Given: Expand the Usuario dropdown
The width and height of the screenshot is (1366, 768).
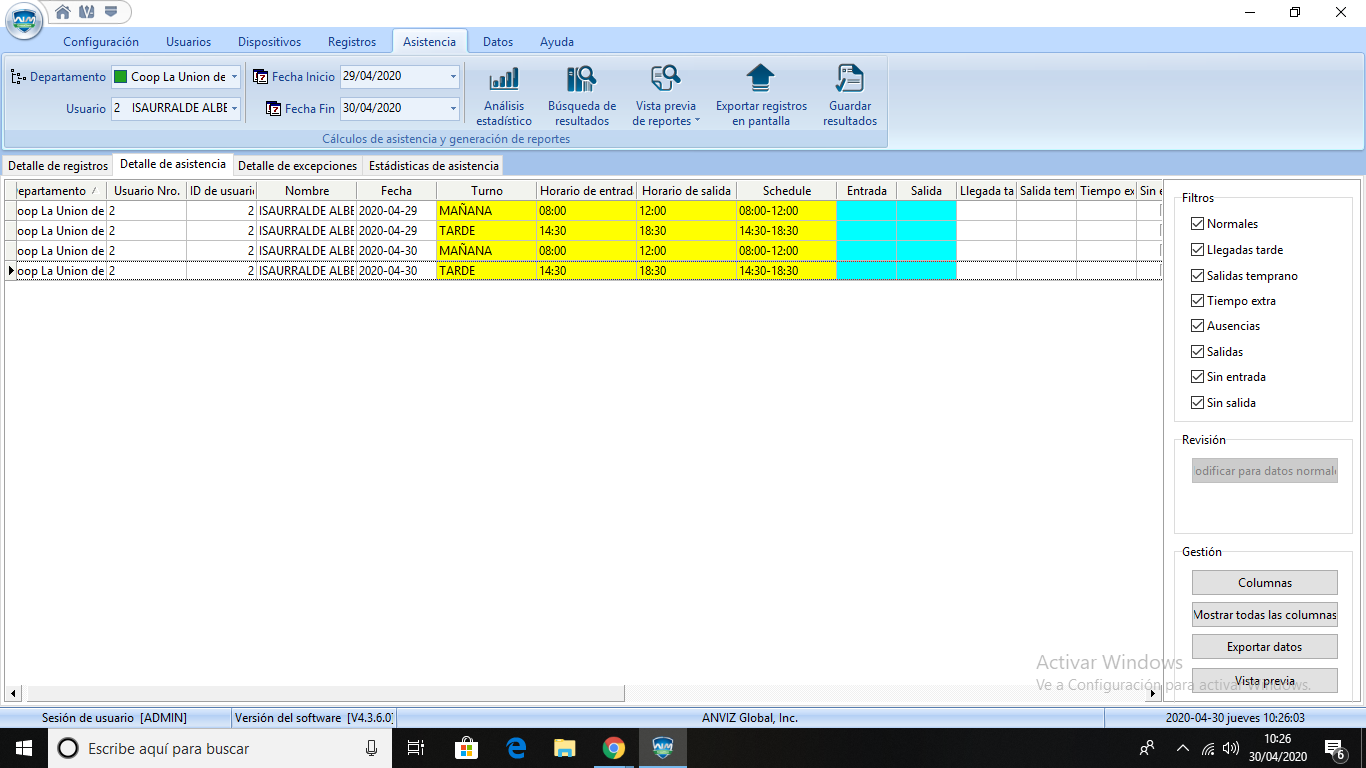Looking at the screenshot, I should tap(234, 108).
